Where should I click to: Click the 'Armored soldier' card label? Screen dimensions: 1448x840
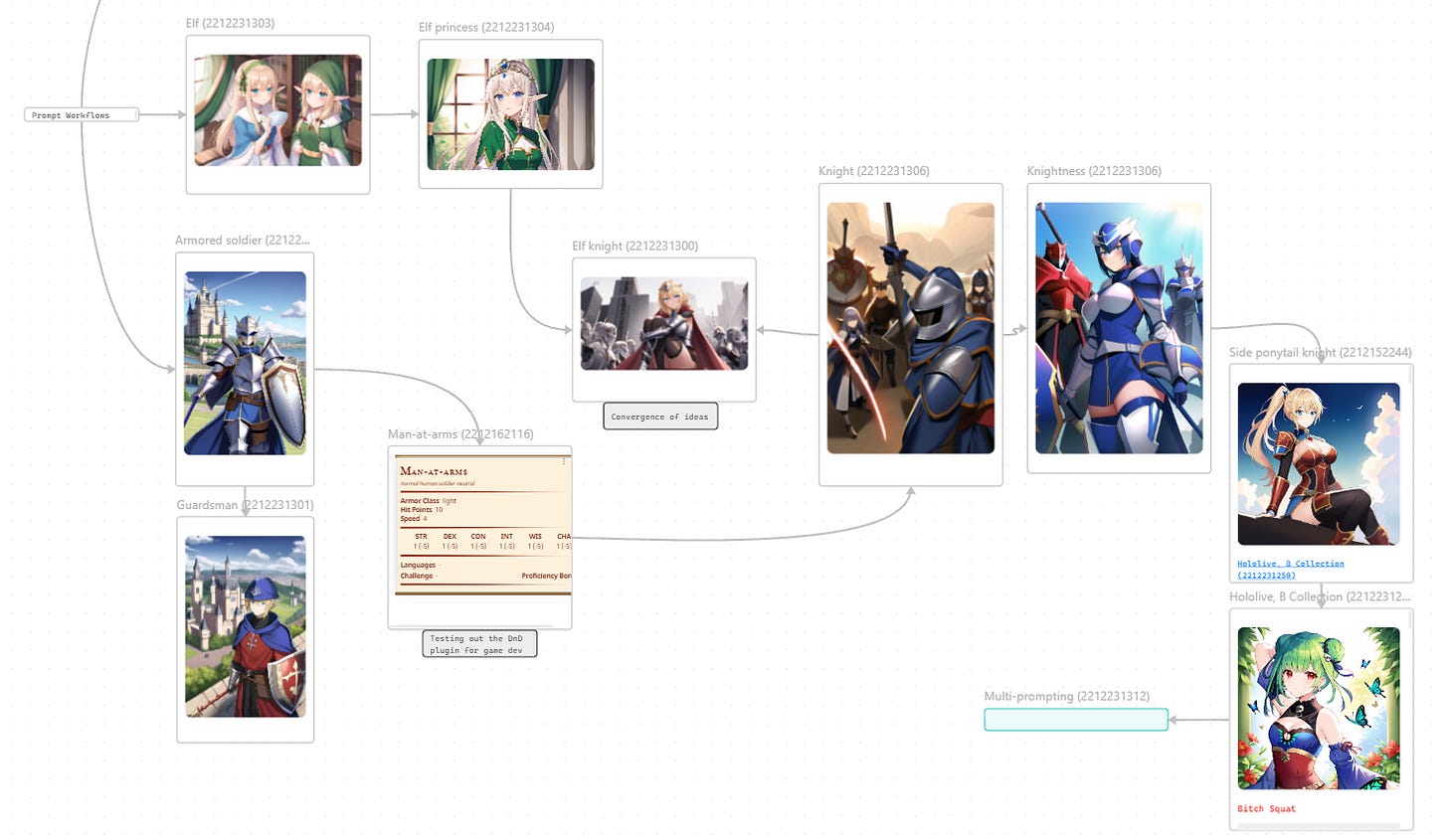pyautogui.click(x=242, y=240)
